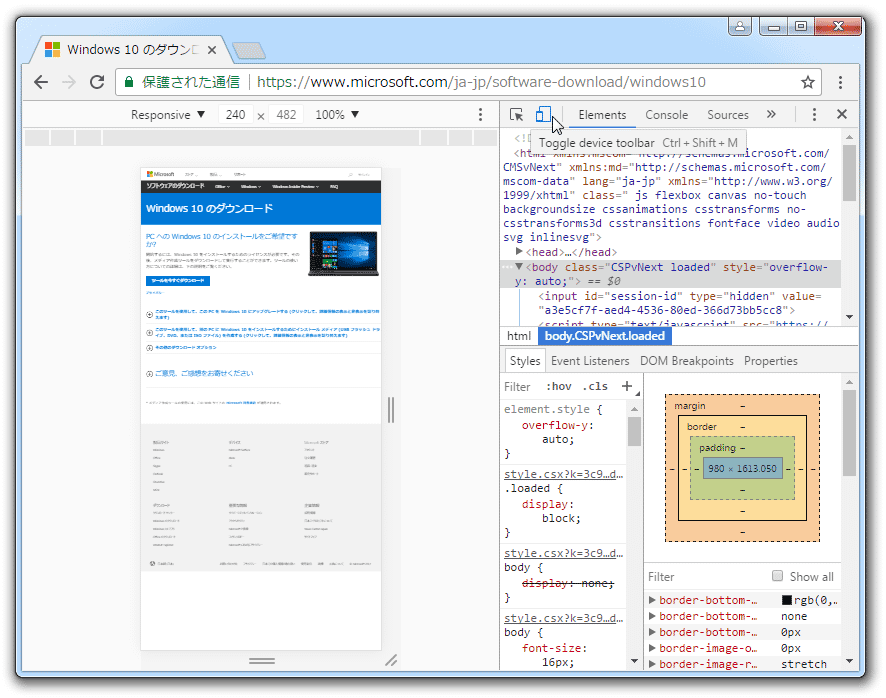886x698 pixels.
Task: Open the Chrome three-dot menu
Action: [840, 83]
